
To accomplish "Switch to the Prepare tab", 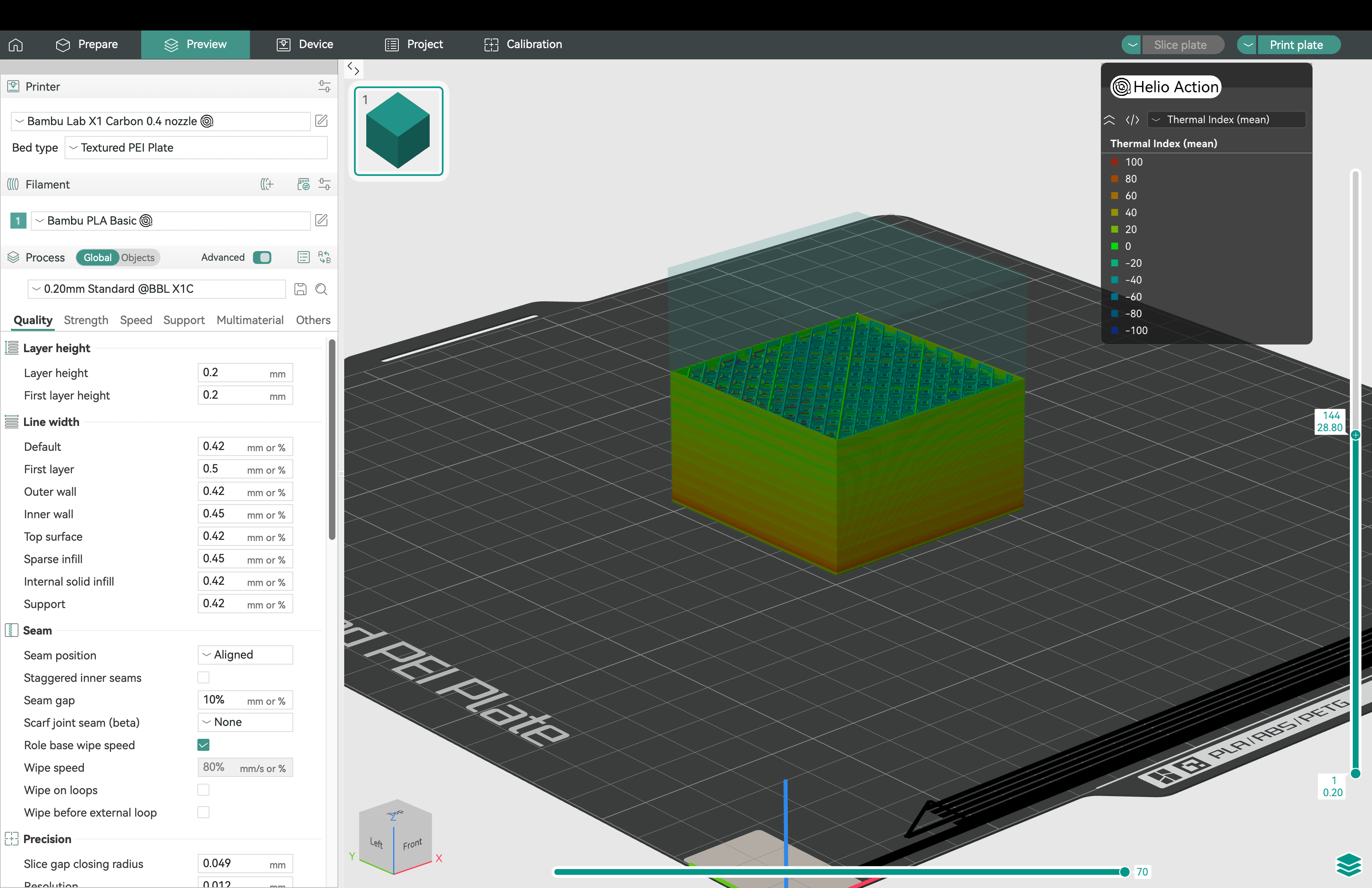I will (x=87, y=45).
